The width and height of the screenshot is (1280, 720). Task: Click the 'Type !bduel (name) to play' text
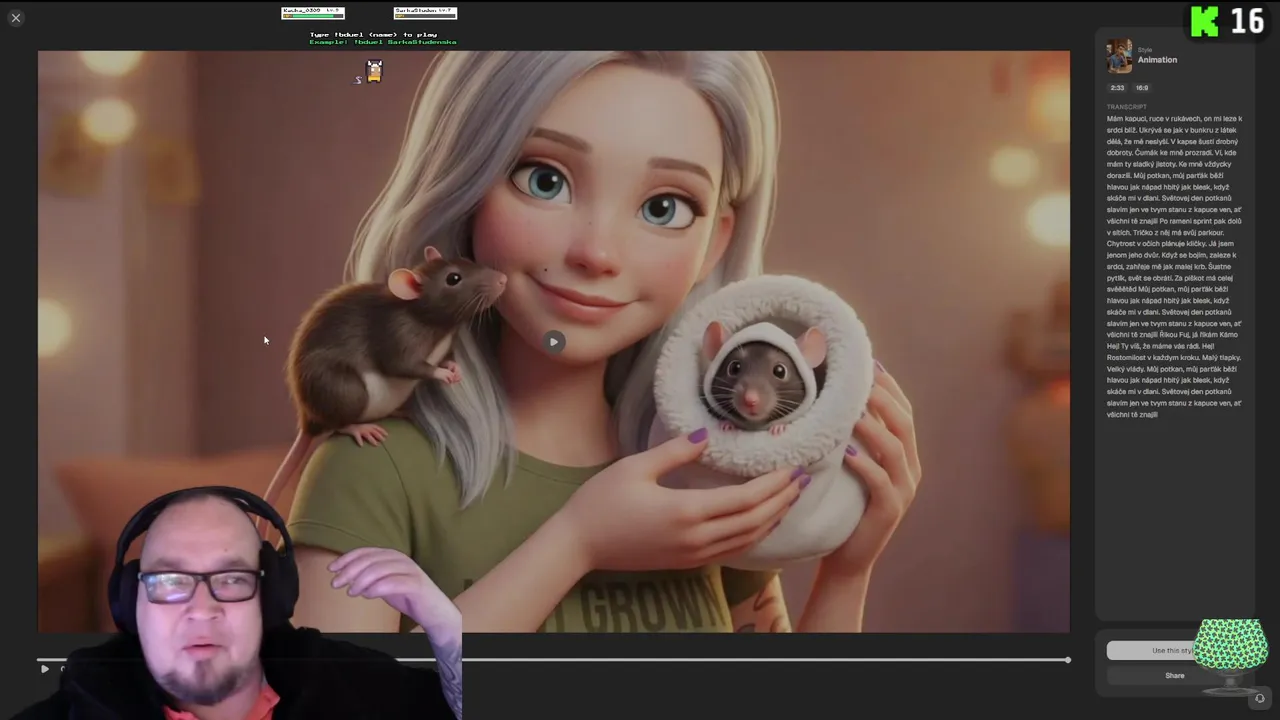pyautogui.click(x=373, y=35)
